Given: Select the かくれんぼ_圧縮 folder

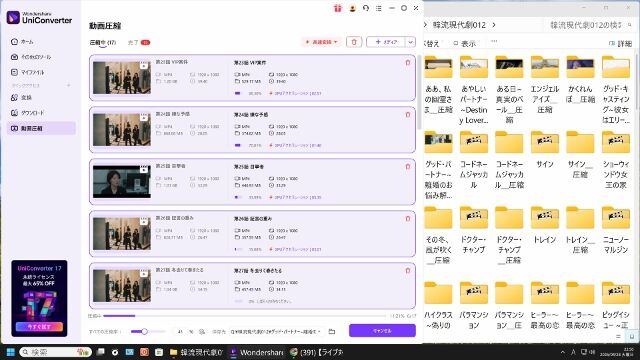Looking at the screenshot, I should (x=580, y=80).
